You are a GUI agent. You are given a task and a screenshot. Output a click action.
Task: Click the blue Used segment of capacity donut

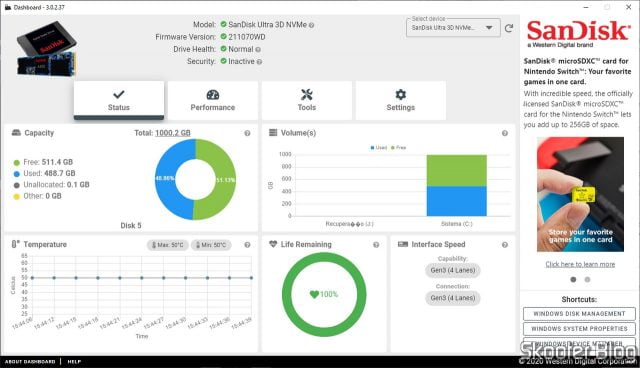tap(165, 180)
